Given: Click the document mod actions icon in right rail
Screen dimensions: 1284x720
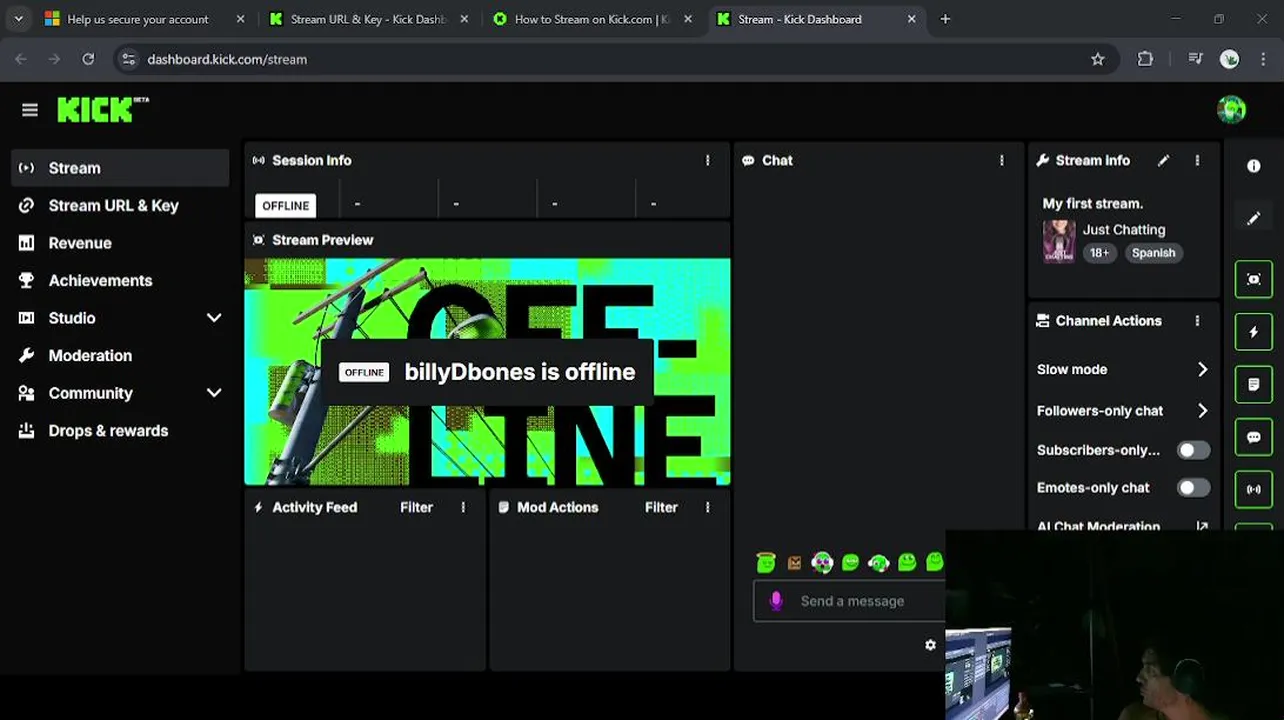Looking at the screenshot, I should pyautogui.click(x=1253, y=385).
